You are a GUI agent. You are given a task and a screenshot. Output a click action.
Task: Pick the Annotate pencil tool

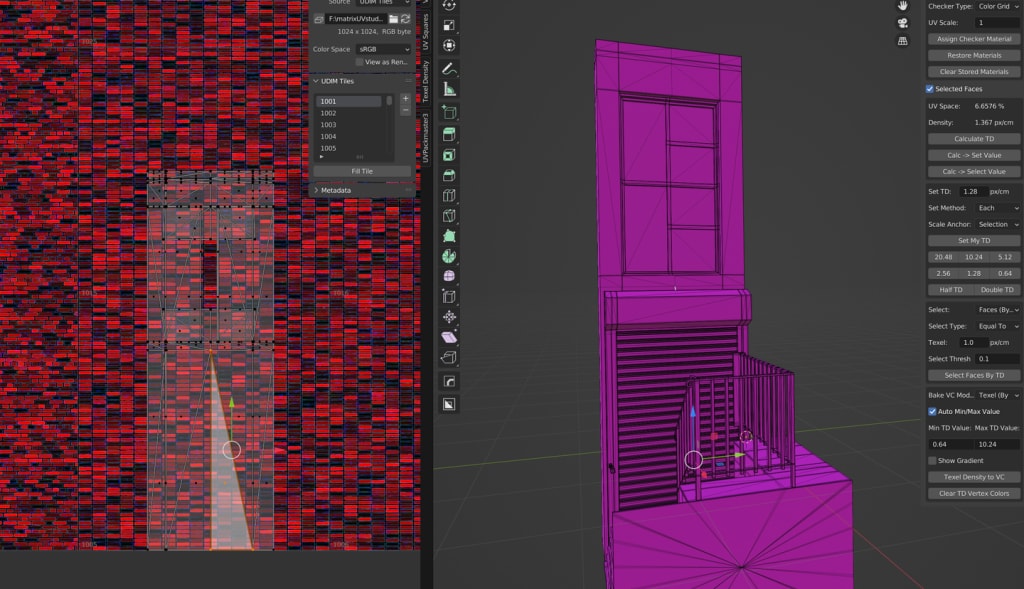click(x=449, y=69)
